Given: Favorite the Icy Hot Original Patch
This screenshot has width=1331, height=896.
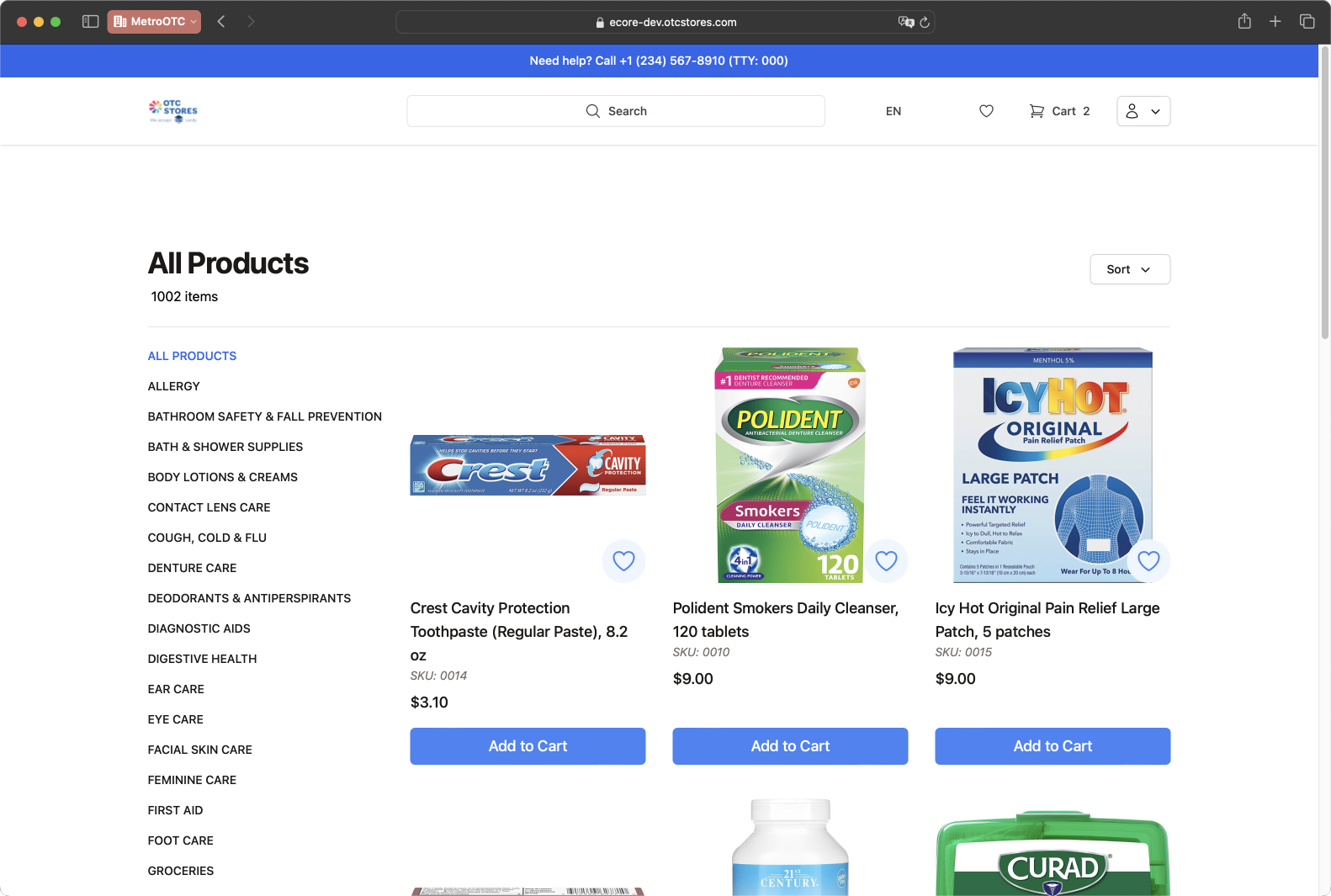Looking at the screenshot, I should (1148, 561).
